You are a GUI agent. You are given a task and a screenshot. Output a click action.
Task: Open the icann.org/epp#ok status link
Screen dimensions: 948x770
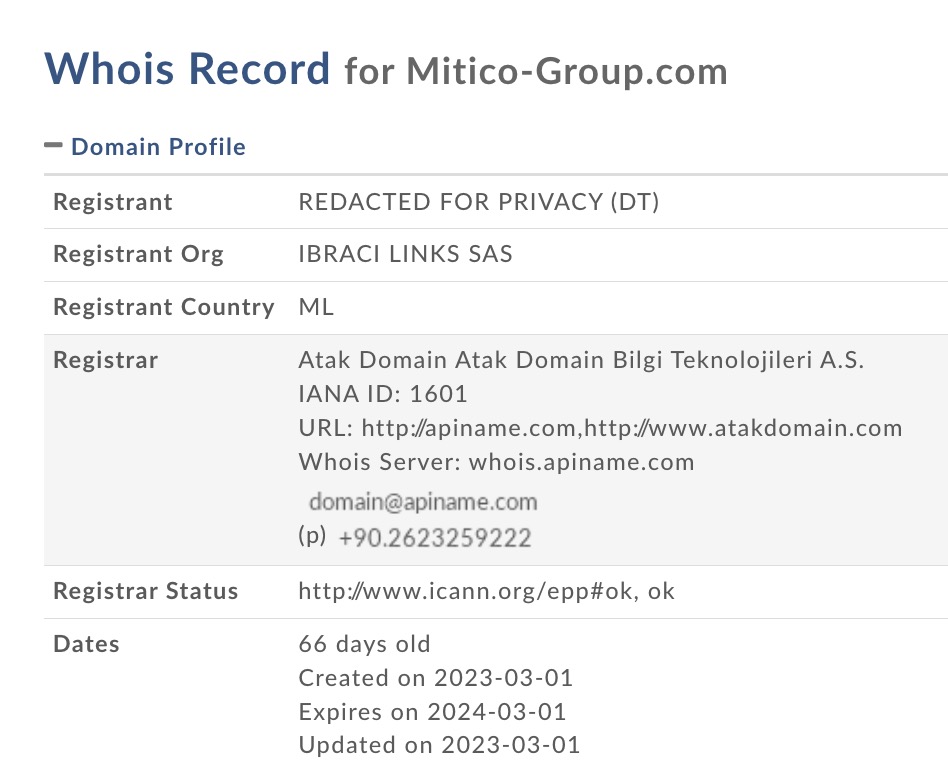[x=486, y=591]
